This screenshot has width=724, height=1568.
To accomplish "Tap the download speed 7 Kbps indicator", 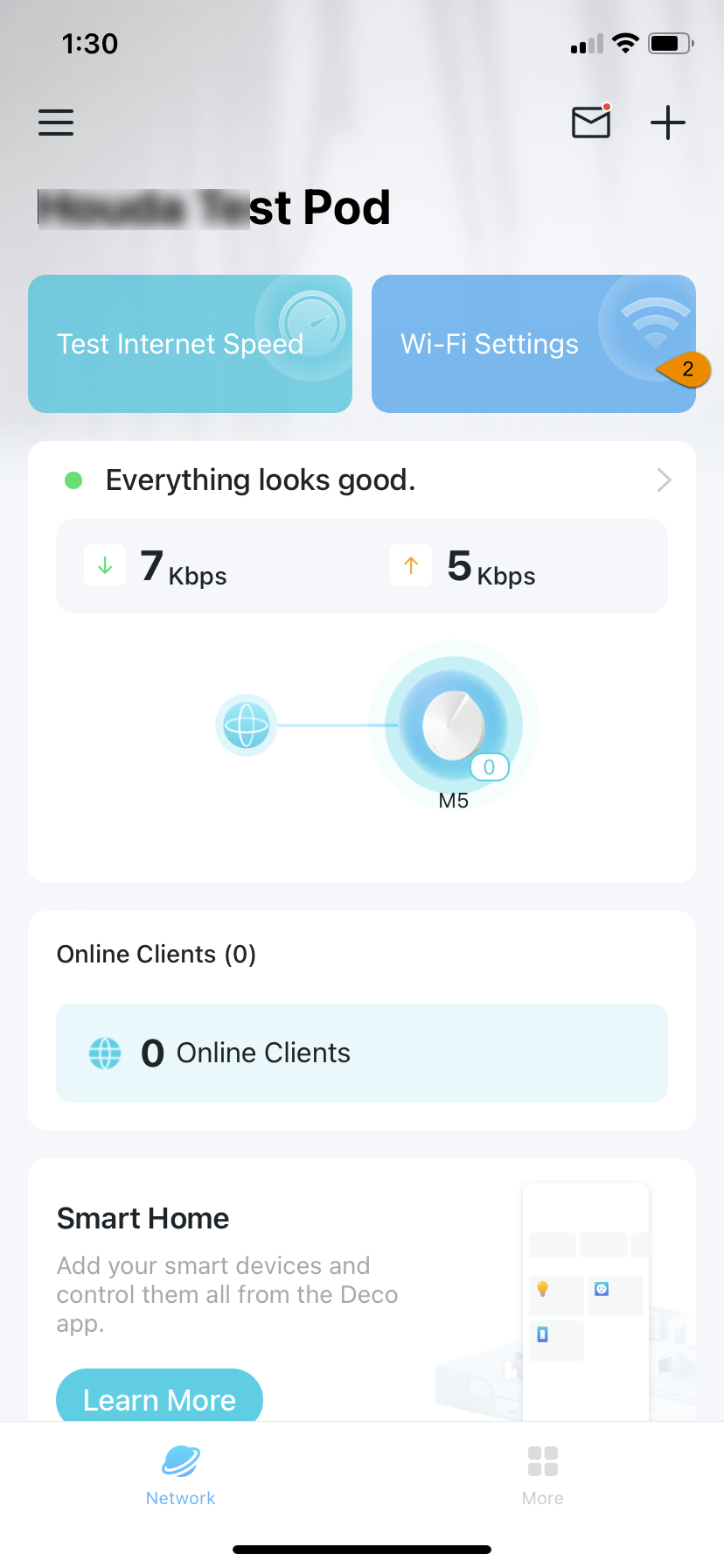I will [157, 566].
